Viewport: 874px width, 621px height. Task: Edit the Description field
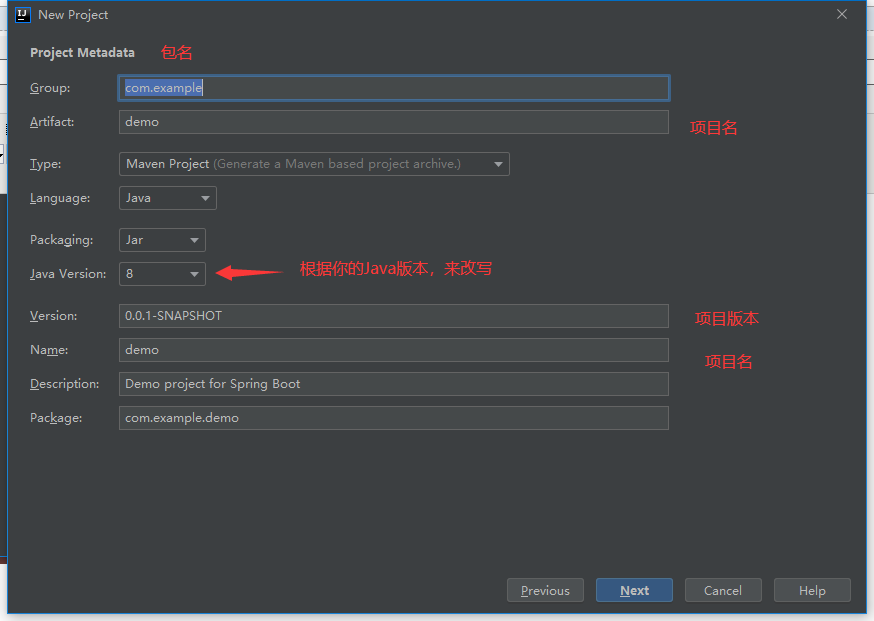pos(394,384)
